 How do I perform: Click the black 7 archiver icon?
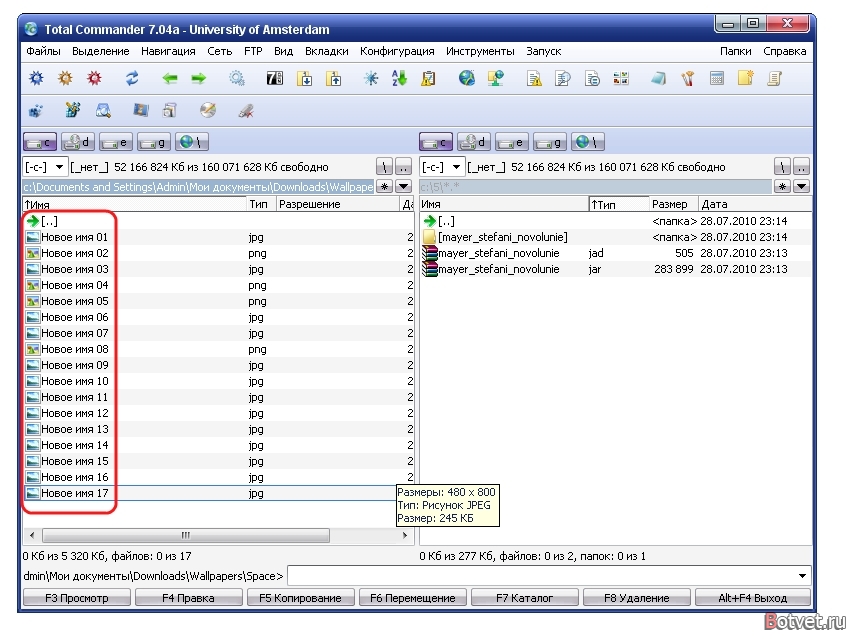274,78
